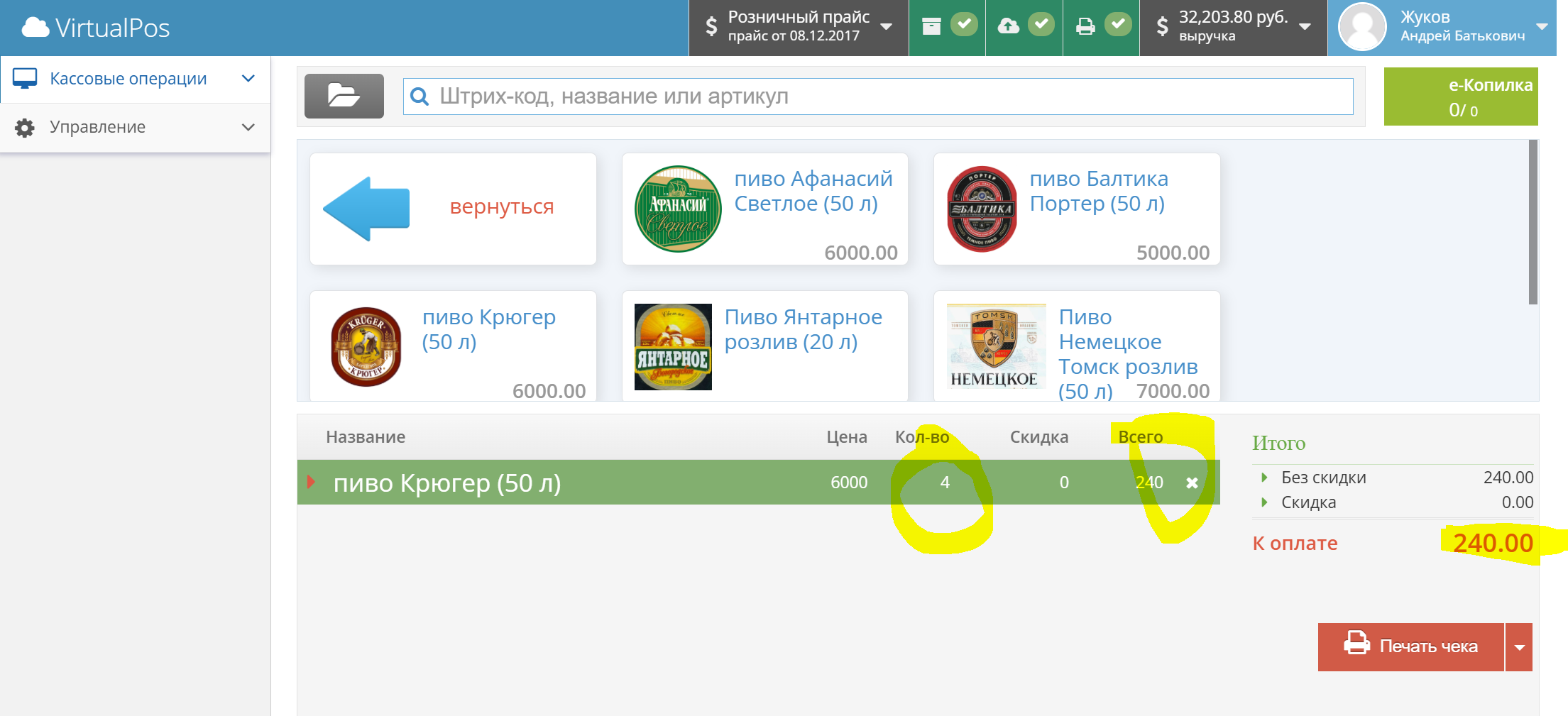Click the printer status icon in header
The height and width of the screenshot is (716, 1568).
coord(1085,27)
